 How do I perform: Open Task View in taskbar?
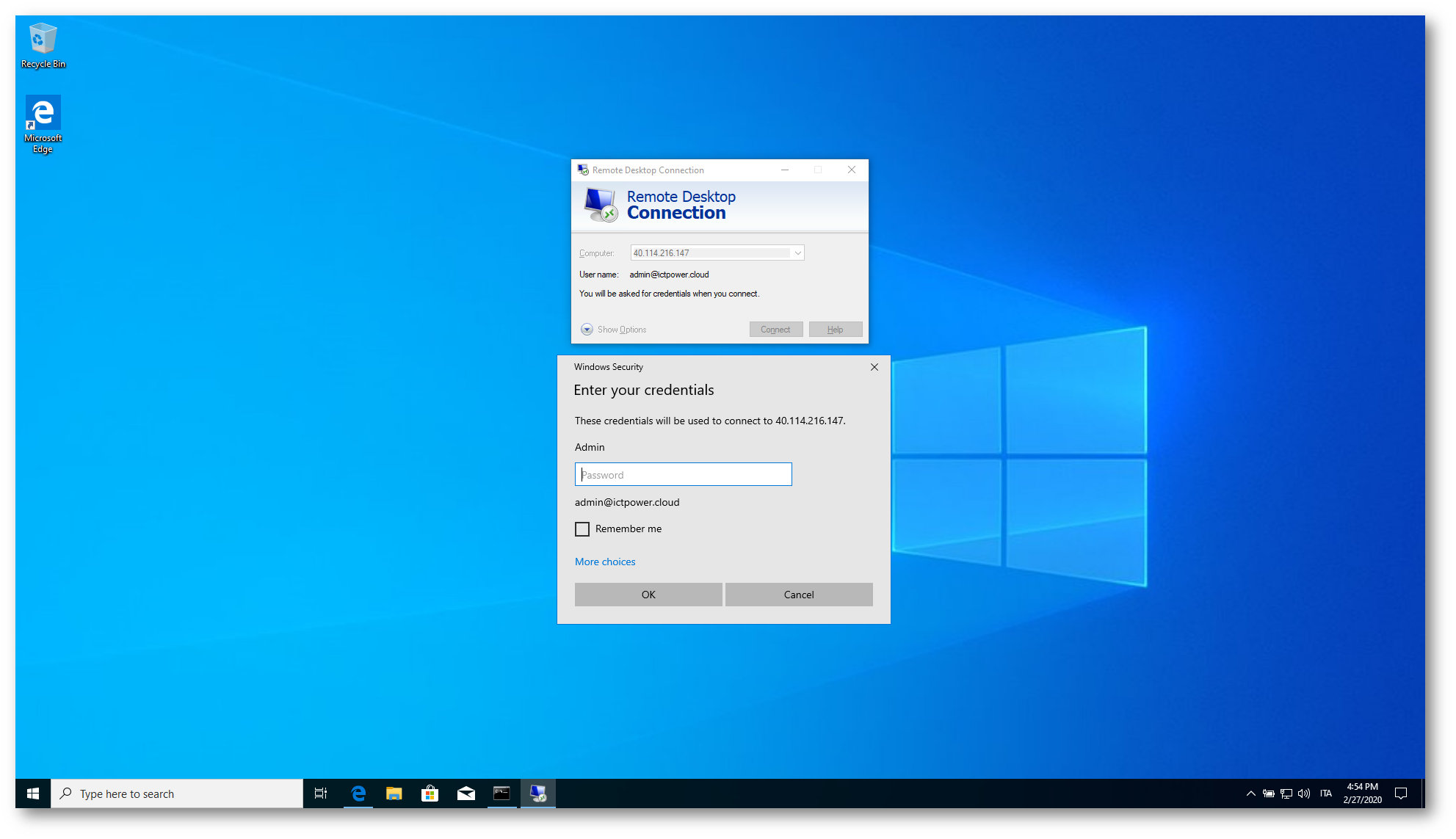coord(321,793)
